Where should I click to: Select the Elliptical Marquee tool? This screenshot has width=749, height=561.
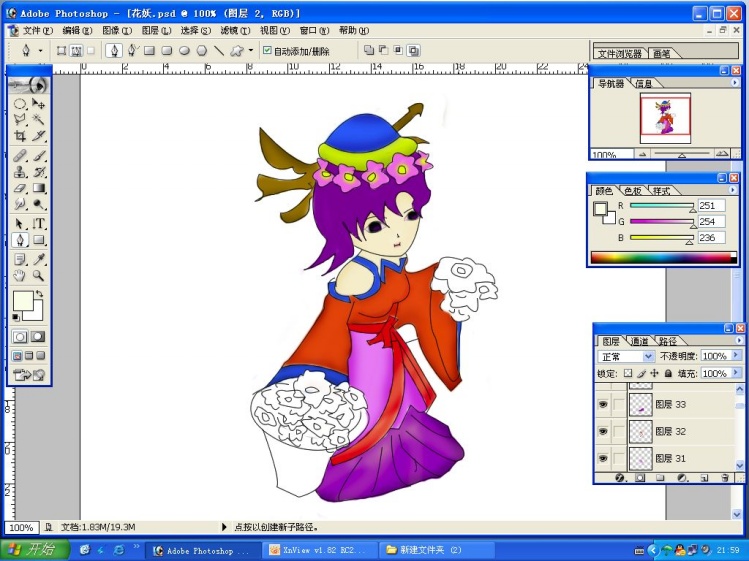pyautogui.click(x=20, y=104)
